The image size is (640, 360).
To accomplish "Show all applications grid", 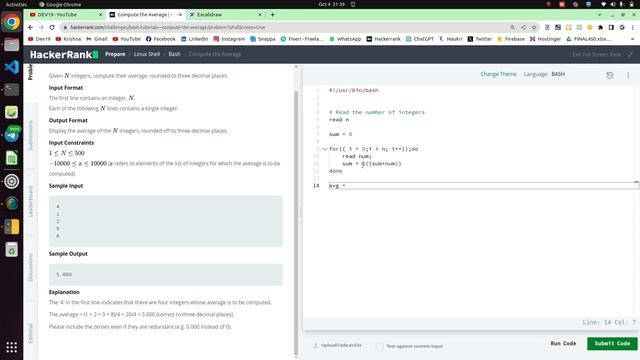I will click(11, 347).
